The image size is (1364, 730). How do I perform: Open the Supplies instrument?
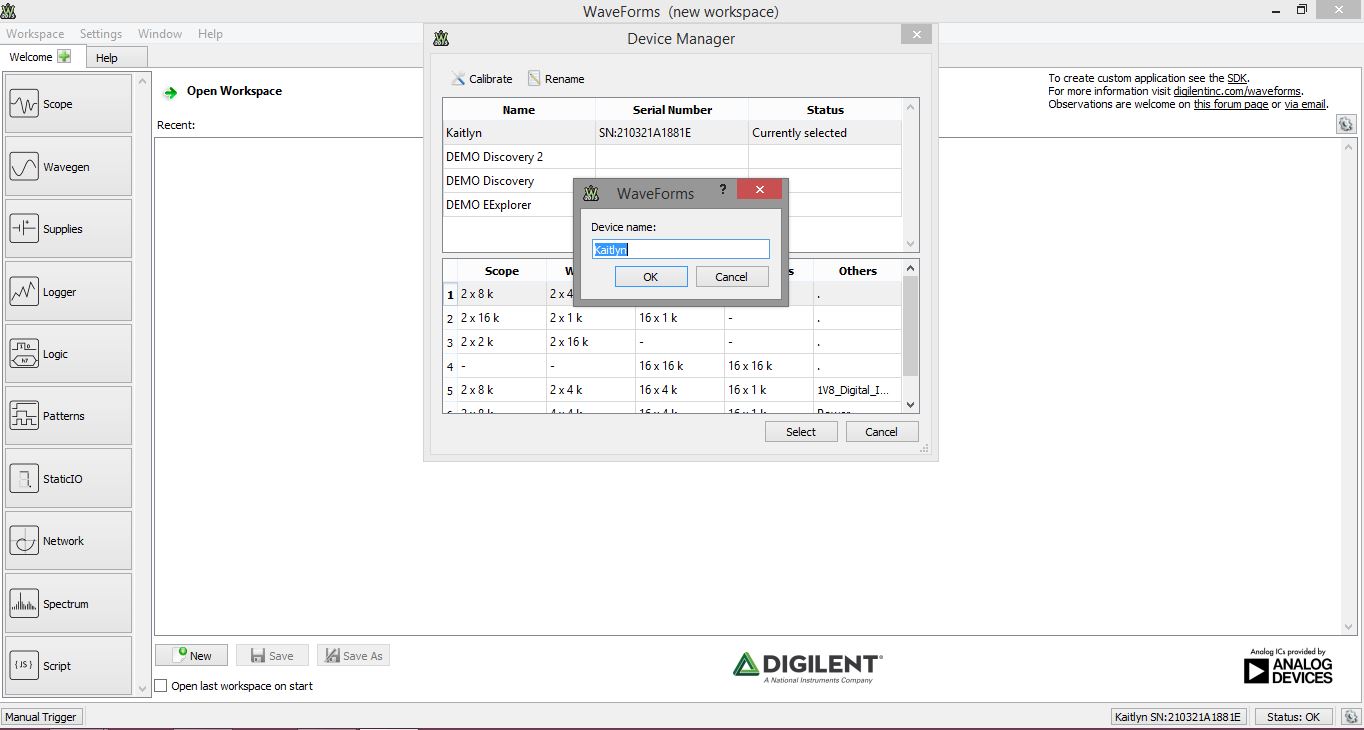coord(68,229)
